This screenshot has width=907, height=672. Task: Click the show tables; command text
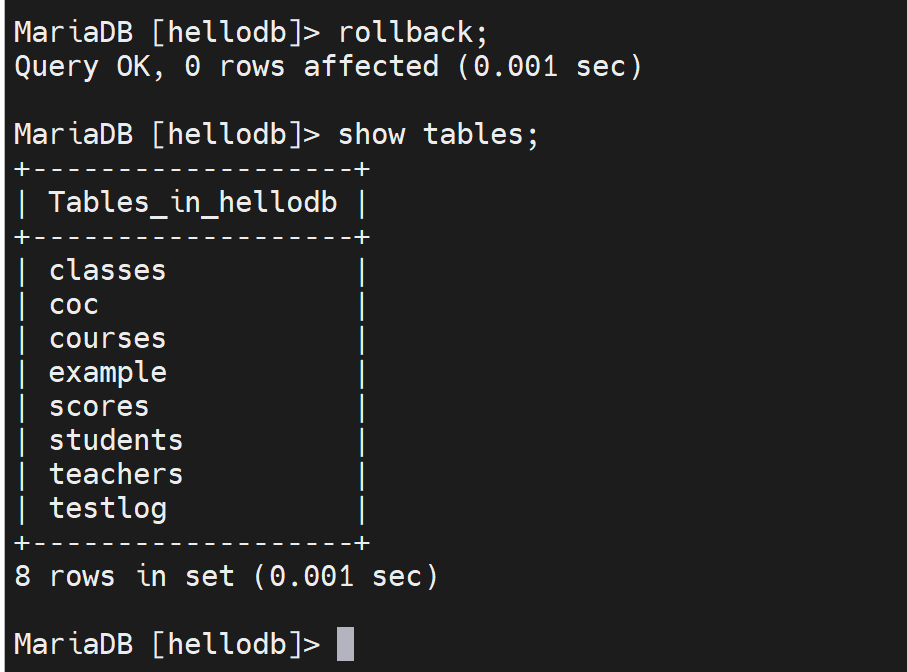(438, 135)
